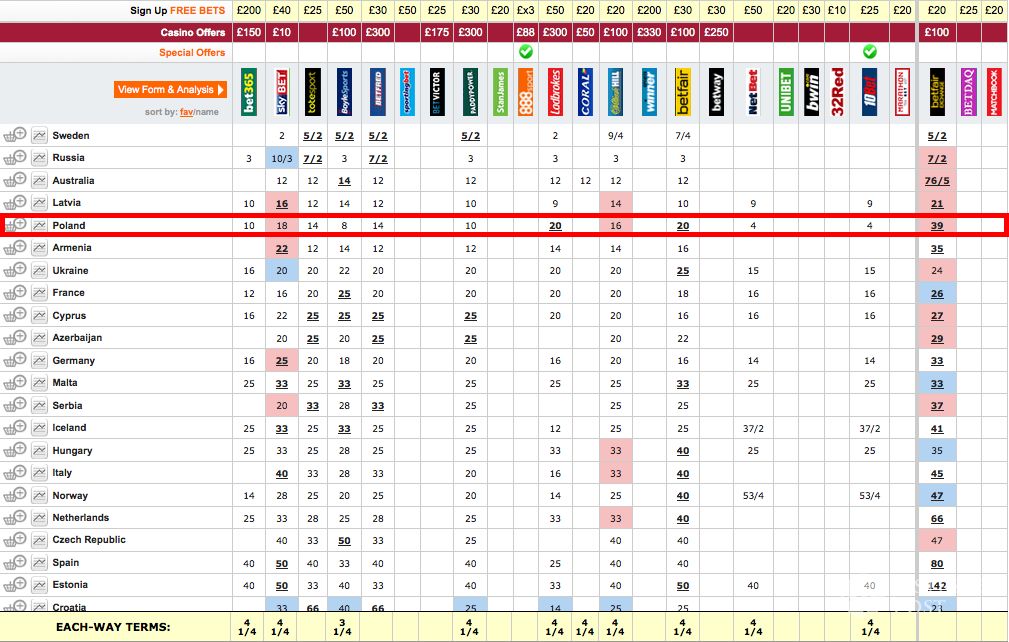Add Germany to betslip basket icon

(x=15, y=360)
